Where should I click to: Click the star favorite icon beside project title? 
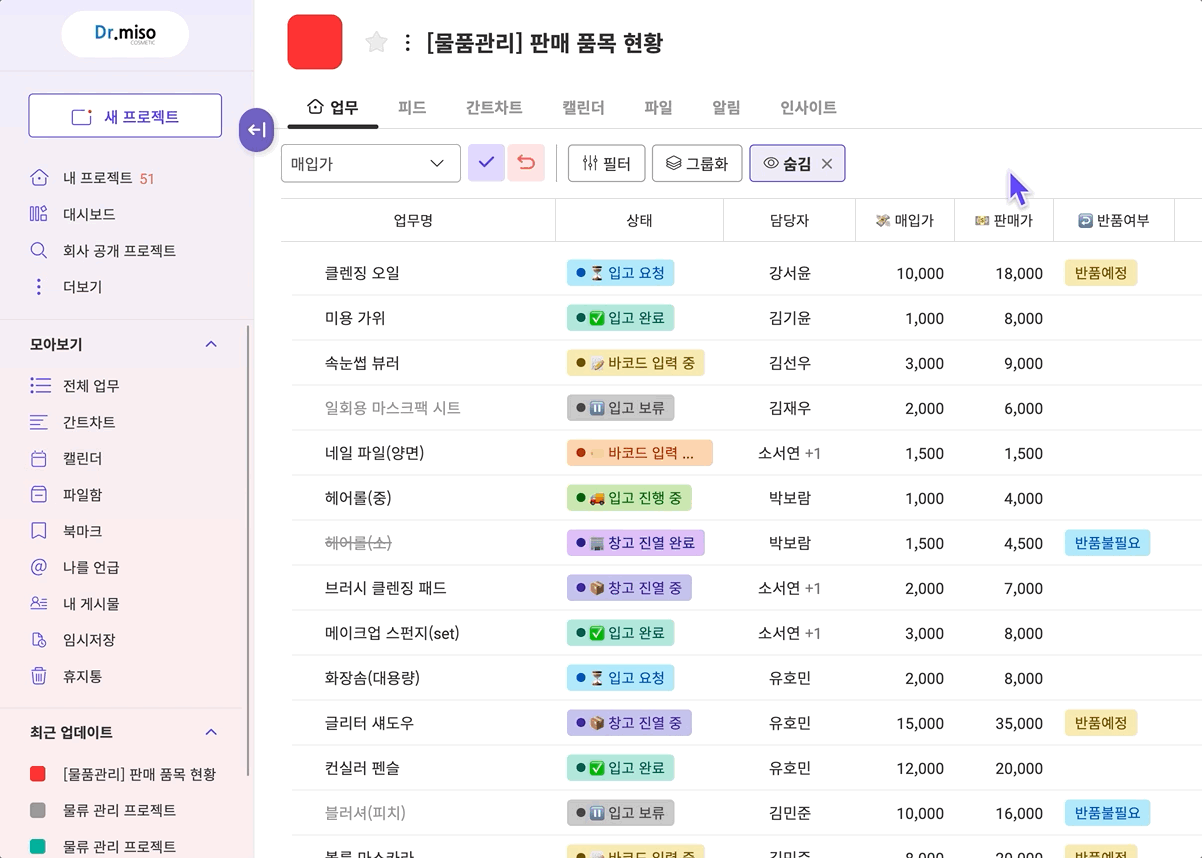(376, 42)
